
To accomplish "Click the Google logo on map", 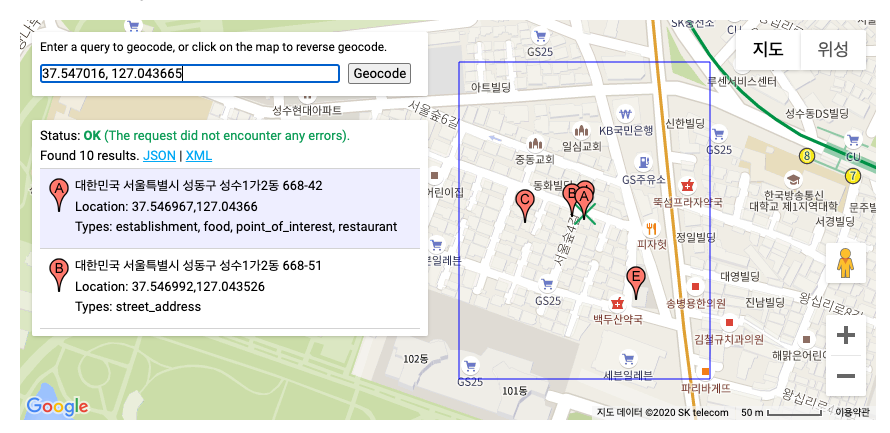I will (x=57, y=406).
